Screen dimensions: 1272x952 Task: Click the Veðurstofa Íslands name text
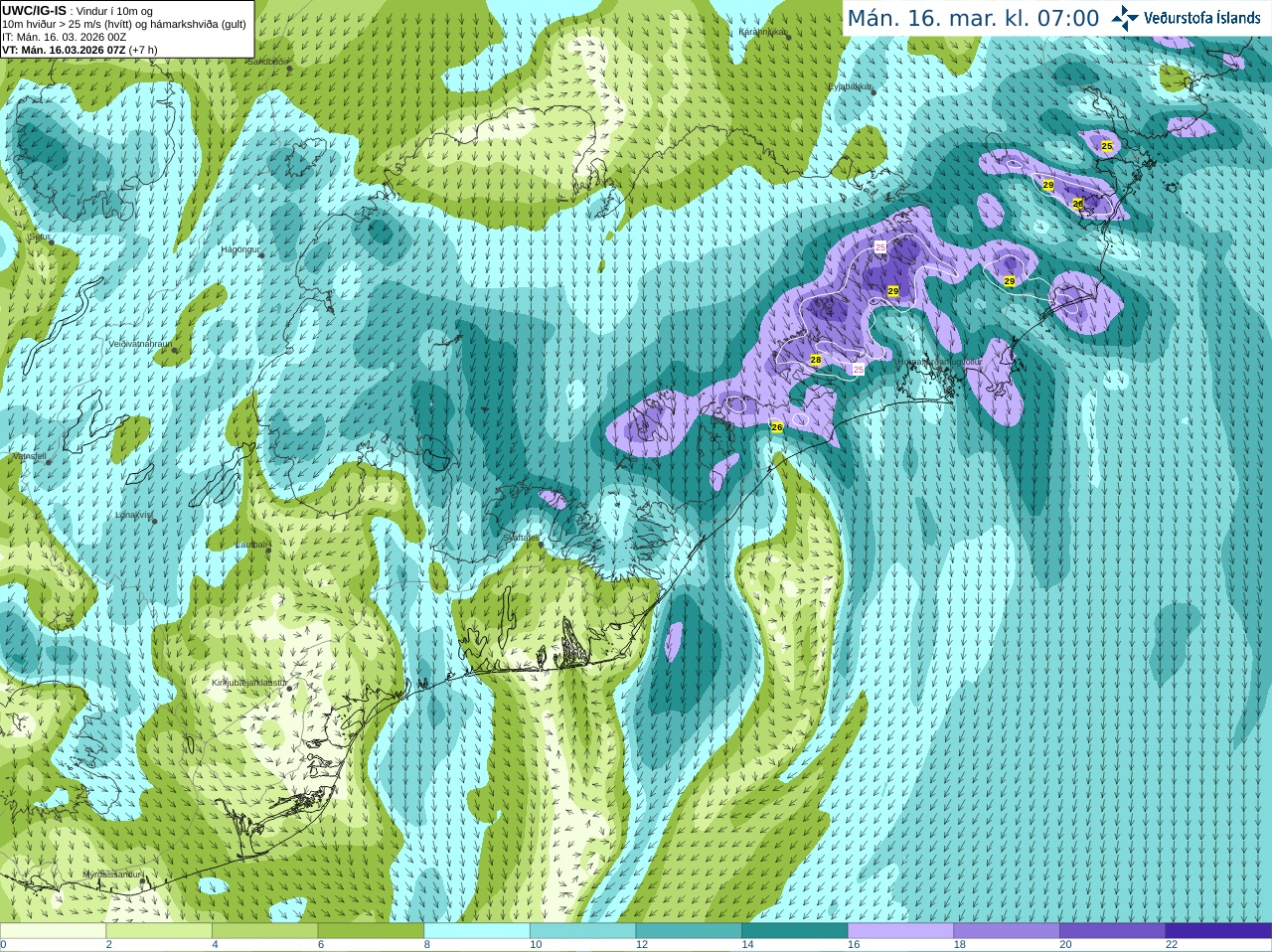click(1202, 18)
